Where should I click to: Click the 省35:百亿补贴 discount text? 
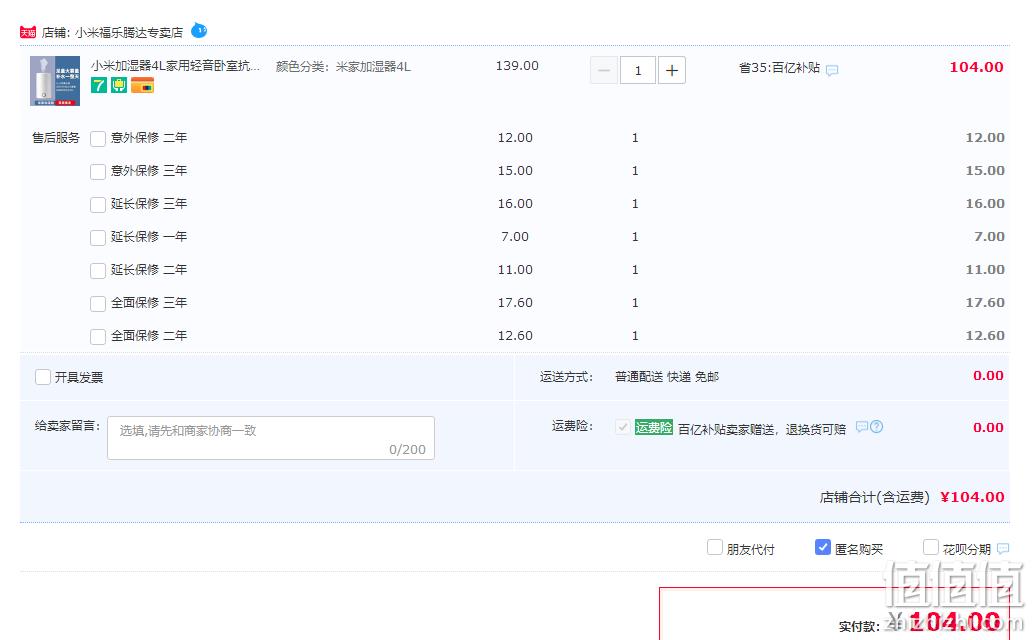pos(779,67)
